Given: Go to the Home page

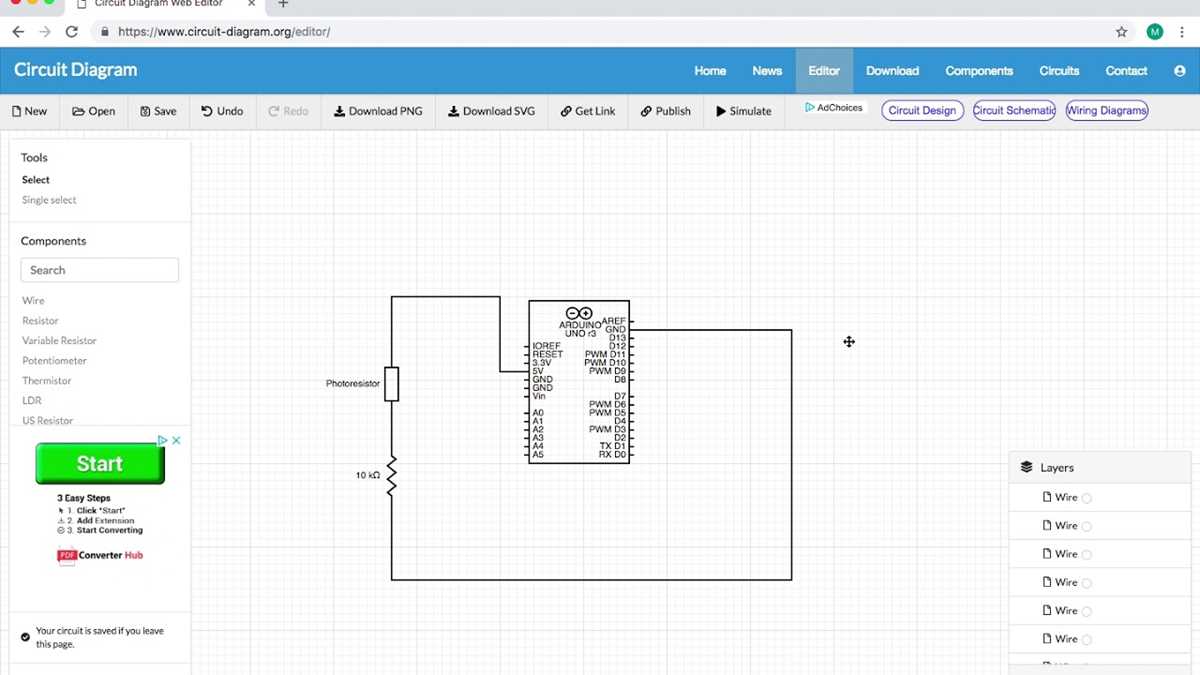Looking at the screenshot, I should (710, 71).
